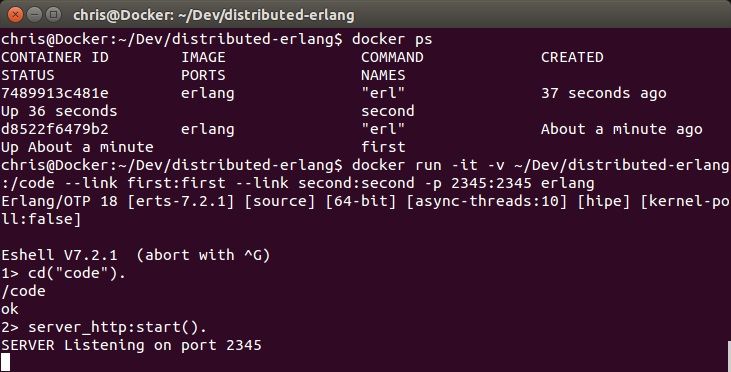The image size is (731, 372).
Task: Click the CONTAINER ID column header
Action: pyautogui.click(x=55, y=57)
